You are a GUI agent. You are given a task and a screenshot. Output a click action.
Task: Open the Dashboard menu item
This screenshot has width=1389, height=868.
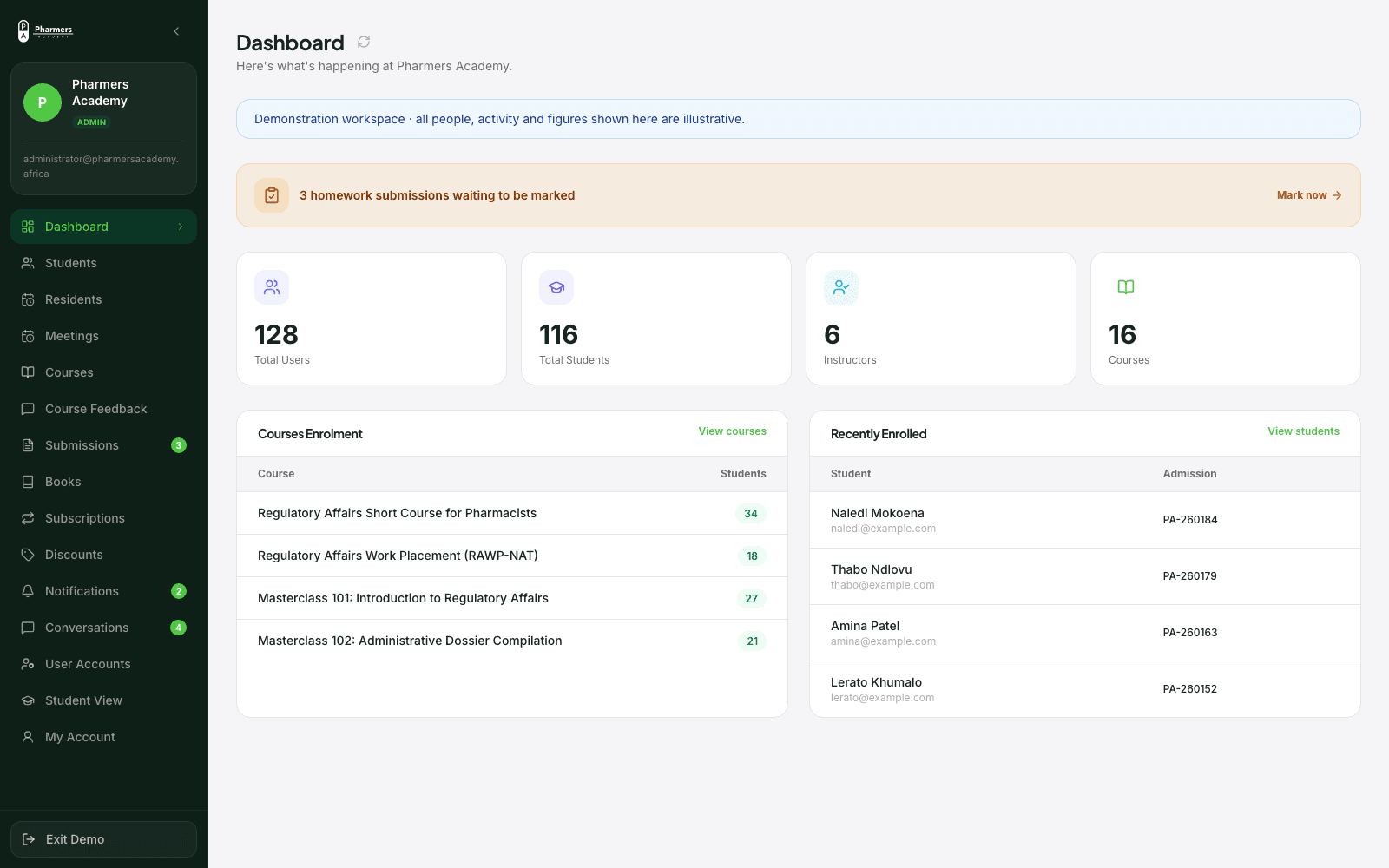click(x=103, y=227)
